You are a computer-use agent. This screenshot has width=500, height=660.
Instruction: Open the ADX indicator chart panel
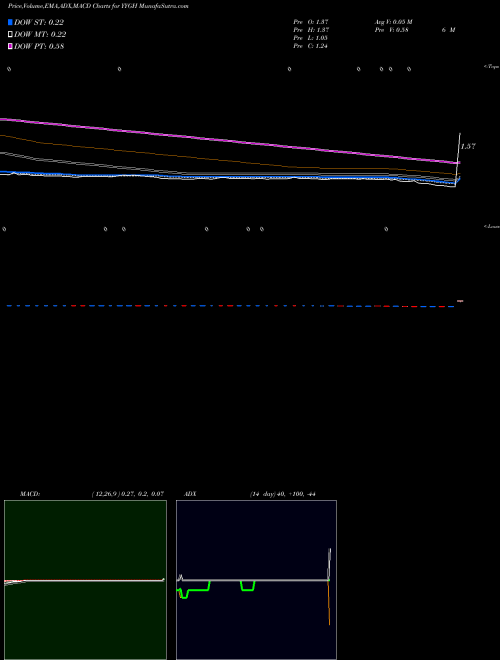(256, 580)
